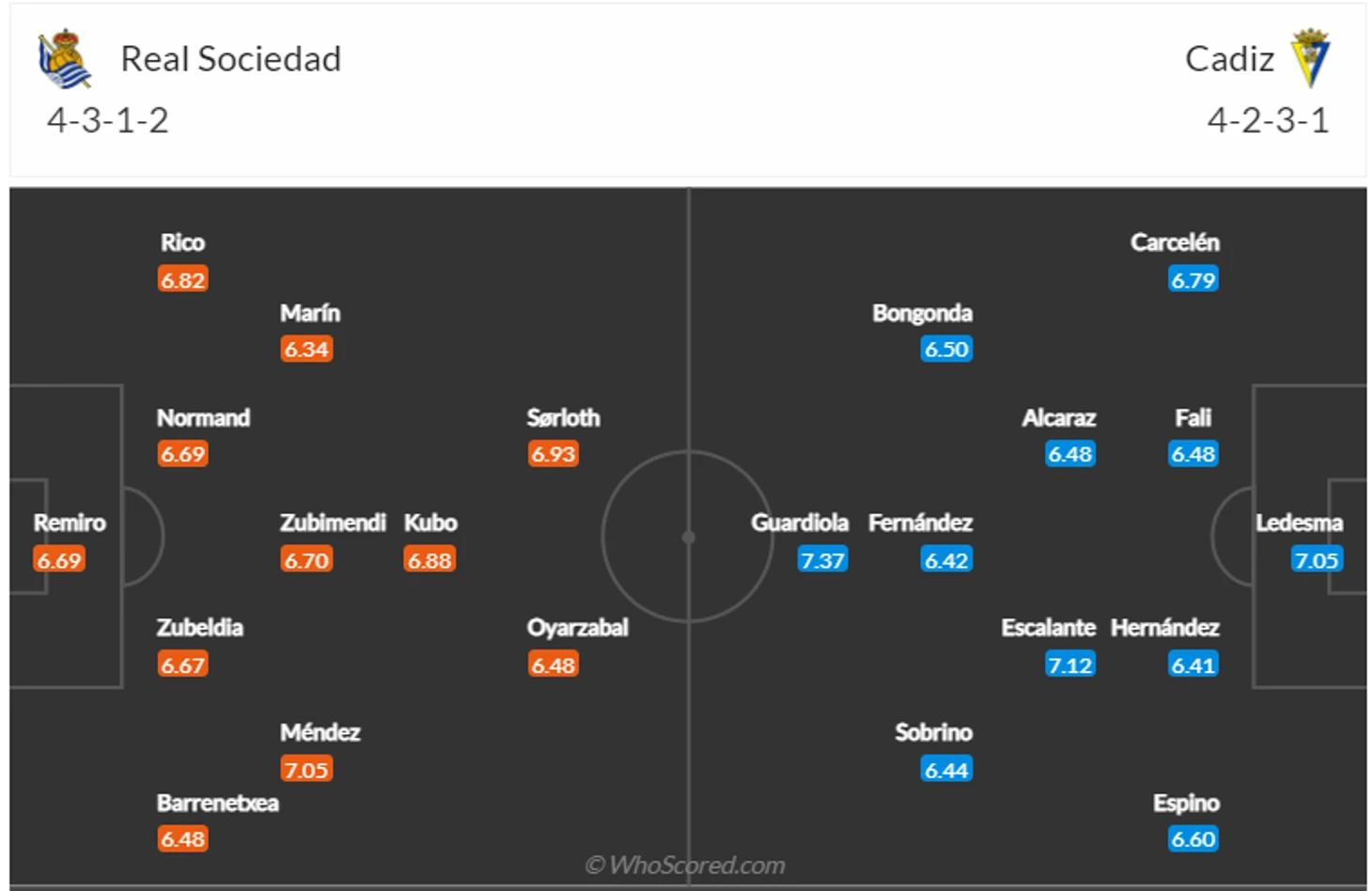Click player name Barrenetxea
Viewport: 1372px width, 891px height.
pyautogui.click(x=217, y=804)
